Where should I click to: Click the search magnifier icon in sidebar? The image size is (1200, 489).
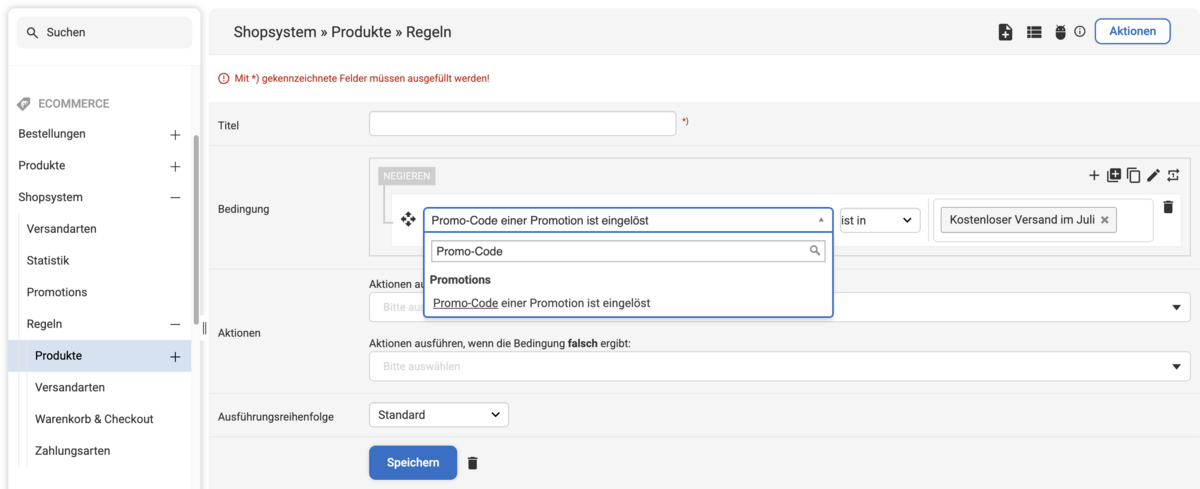32,33
